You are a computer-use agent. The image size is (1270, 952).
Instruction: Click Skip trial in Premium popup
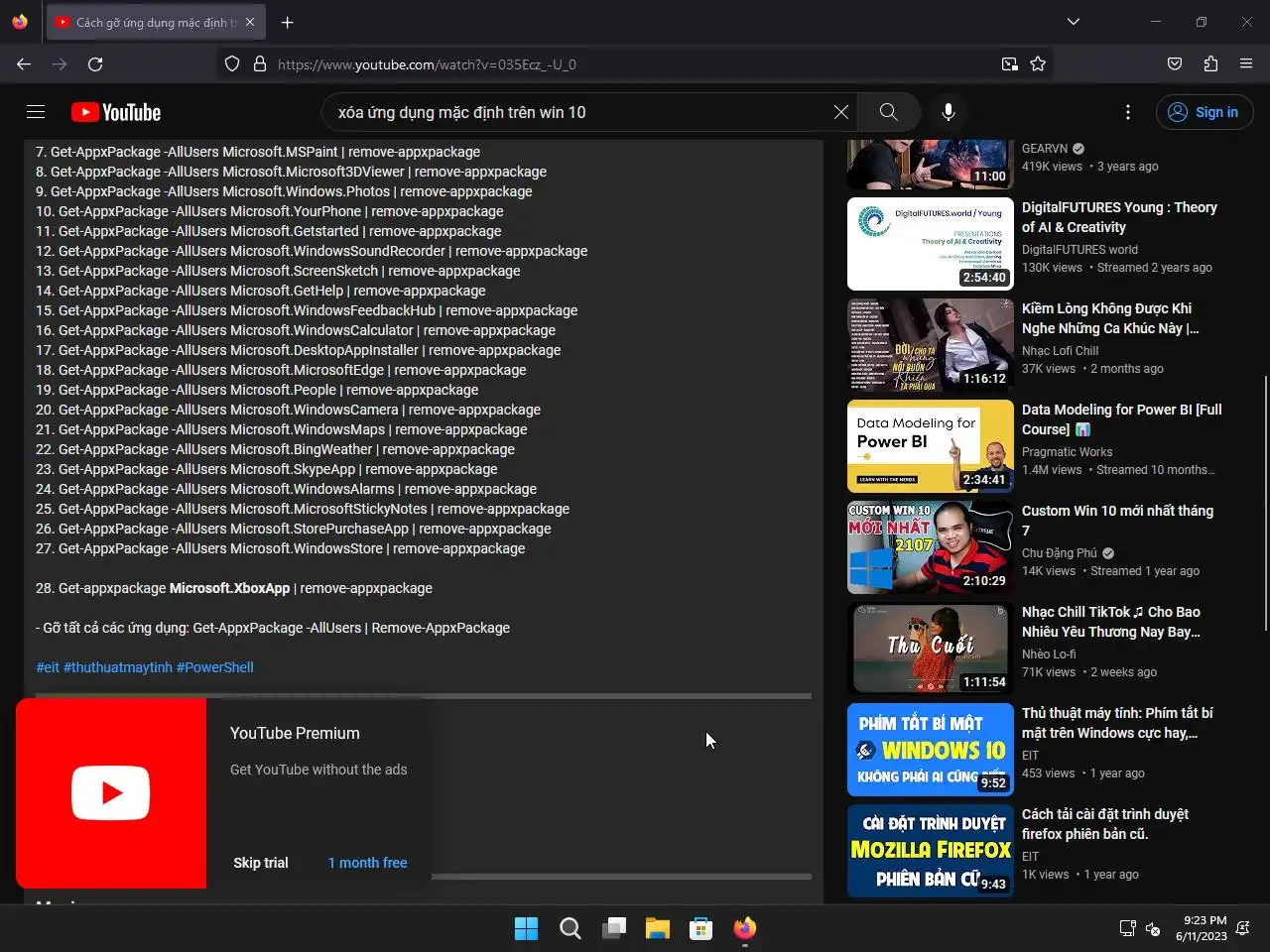261,863
